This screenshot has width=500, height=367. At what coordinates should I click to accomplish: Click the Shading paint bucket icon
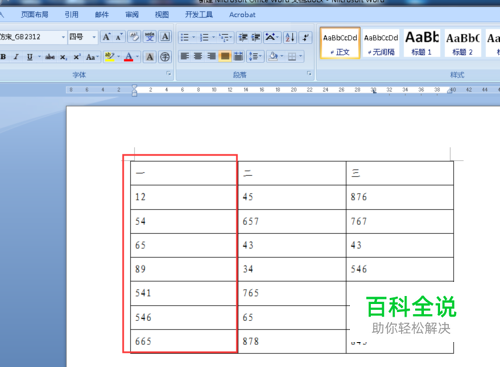coord(273,56)
